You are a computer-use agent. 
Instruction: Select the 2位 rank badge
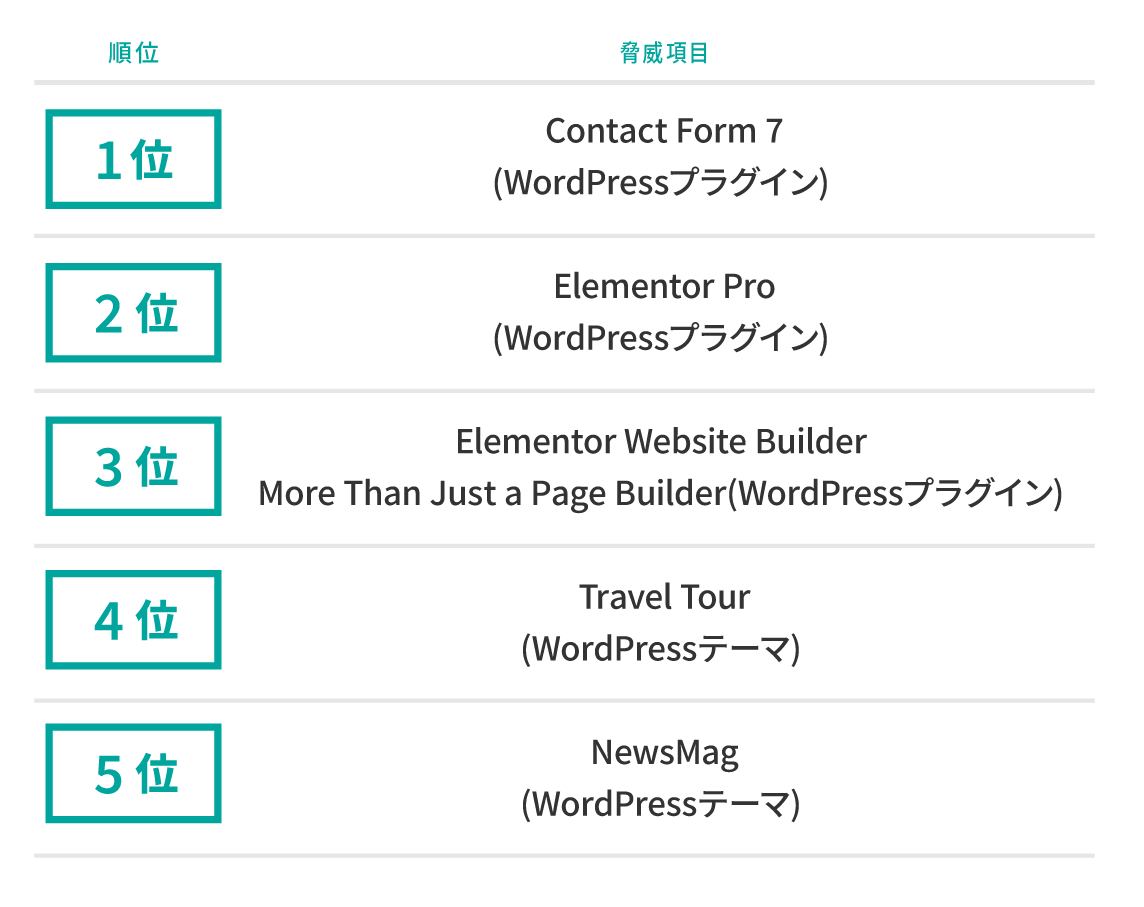(133, 314)
